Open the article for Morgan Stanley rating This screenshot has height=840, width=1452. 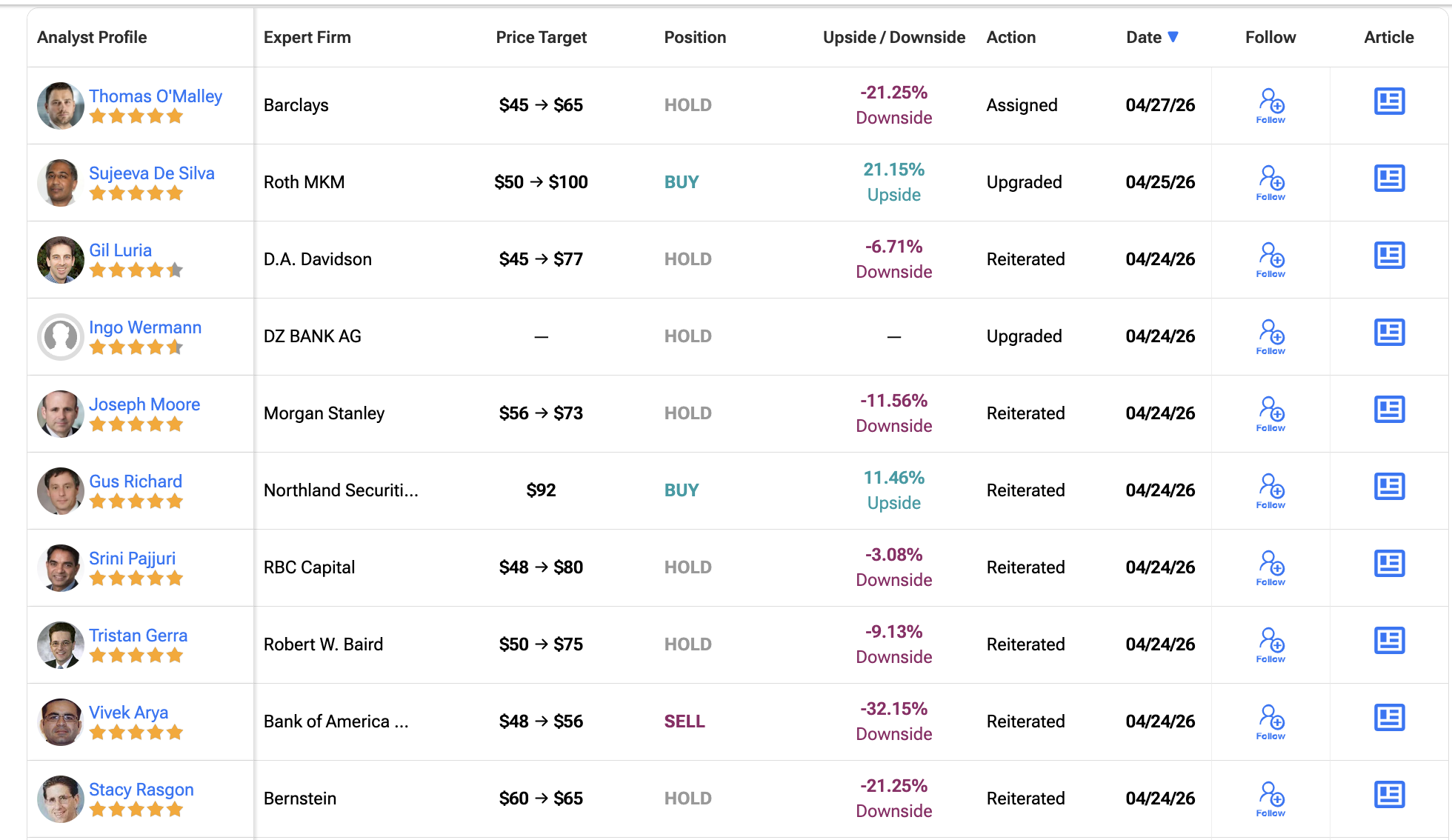1389,410
